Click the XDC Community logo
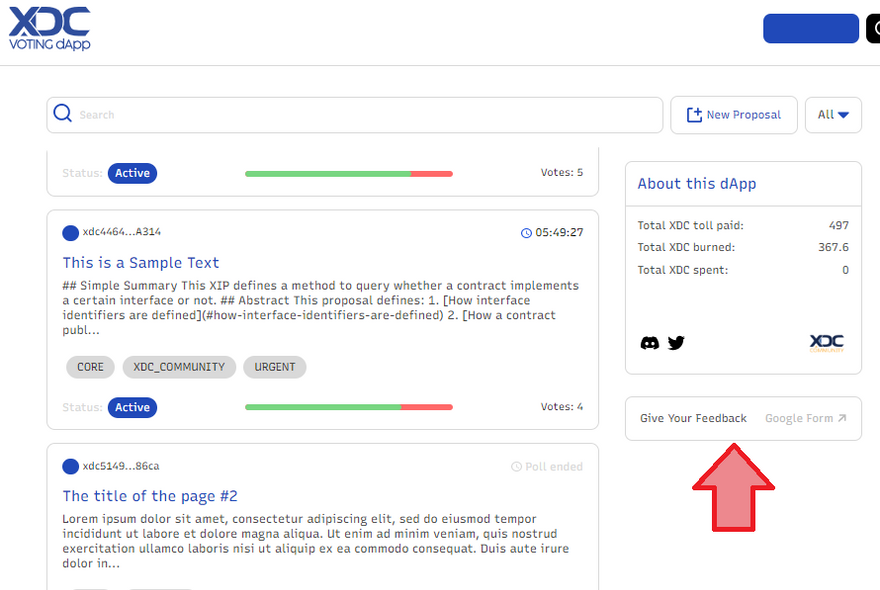 click(826, 343)
